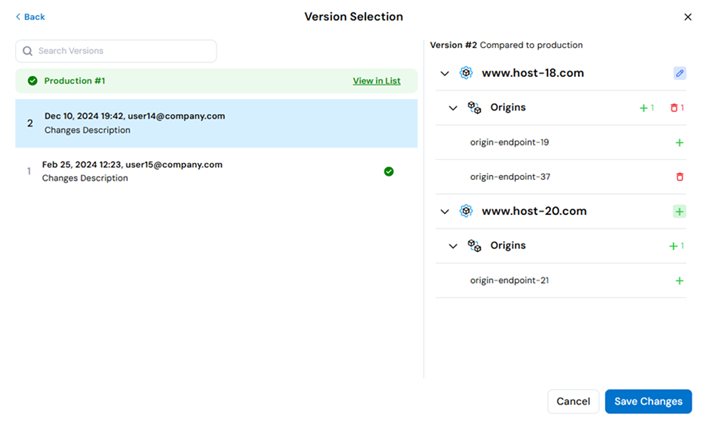
Task: Open View in List link
Action: click(377, 81)
